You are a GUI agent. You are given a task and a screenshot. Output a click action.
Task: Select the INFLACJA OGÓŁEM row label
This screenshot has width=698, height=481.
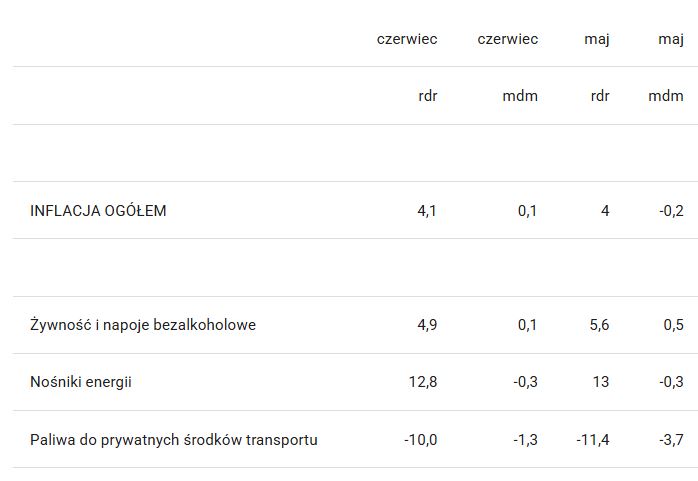pyautogui.click(x=98, y=210)
